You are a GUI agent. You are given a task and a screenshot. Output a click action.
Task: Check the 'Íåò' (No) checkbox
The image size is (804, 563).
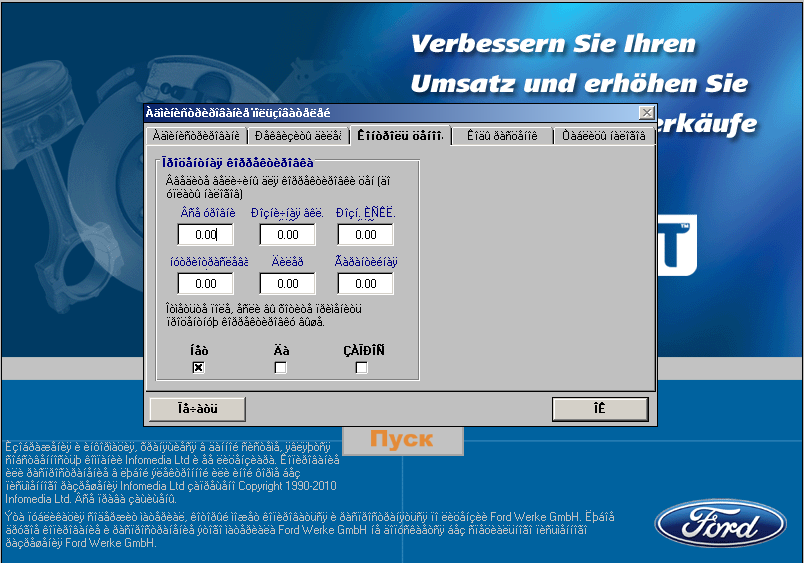(x=198, y=368)
